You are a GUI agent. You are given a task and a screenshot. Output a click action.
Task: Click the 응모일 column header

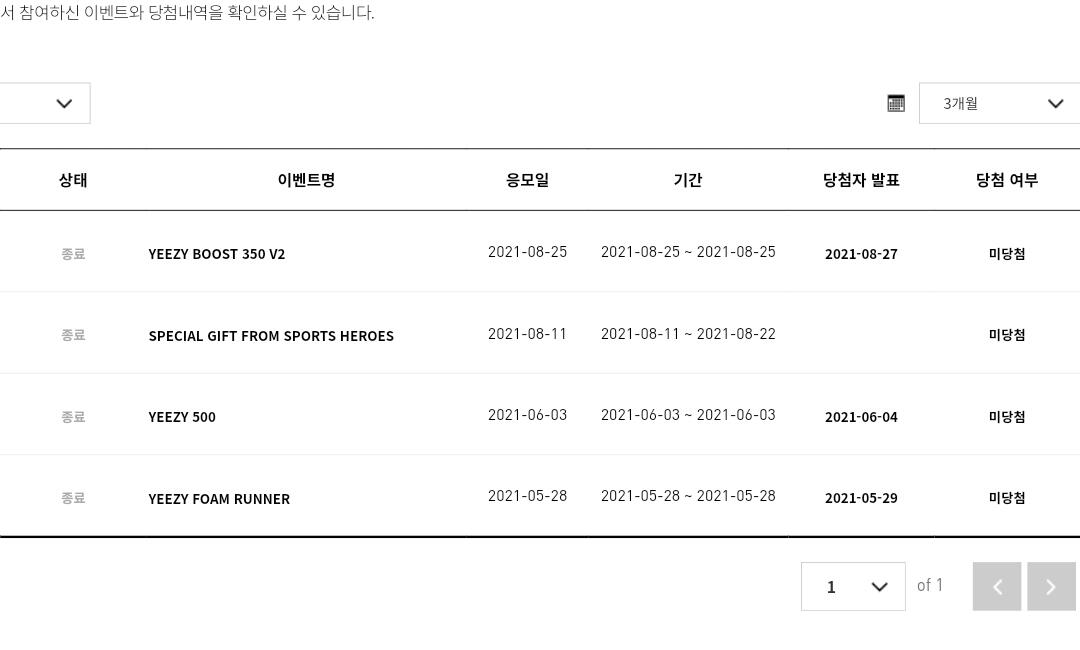click(x=528, y=180)
